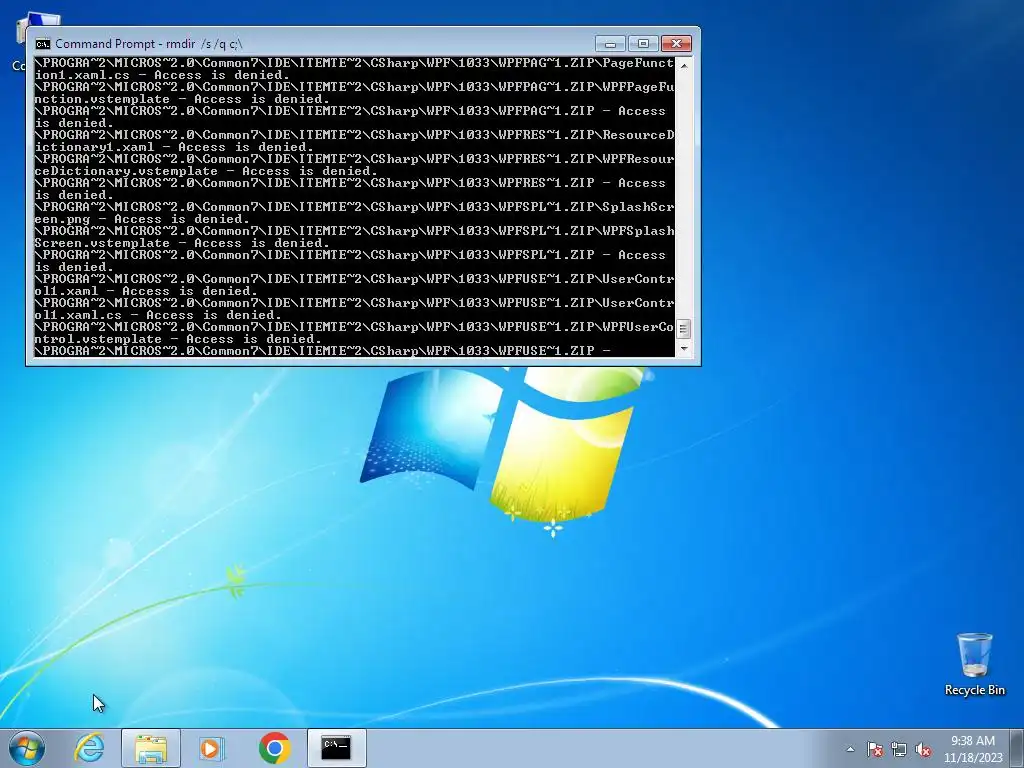Viewport: 1024px width, 768px height.
Task: Select the Command Prompt taskbar button
Action: pos(336,748)
